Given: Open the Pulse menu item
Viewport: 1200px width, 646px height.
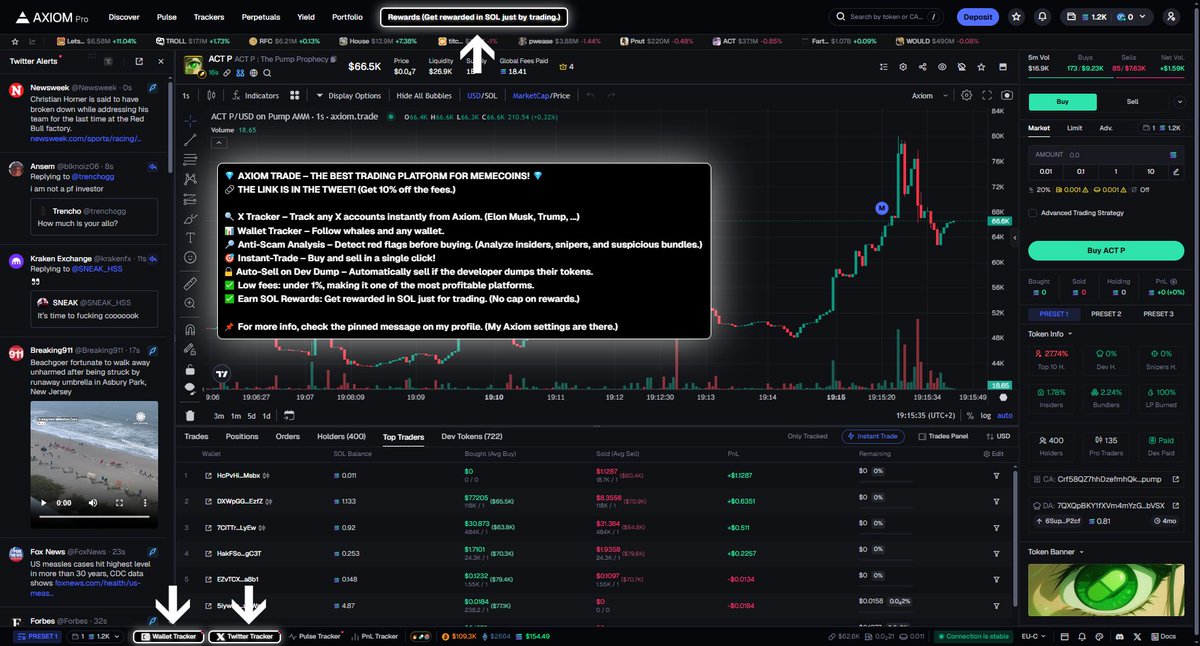Looking at the screenshot, I should (167, 17).
